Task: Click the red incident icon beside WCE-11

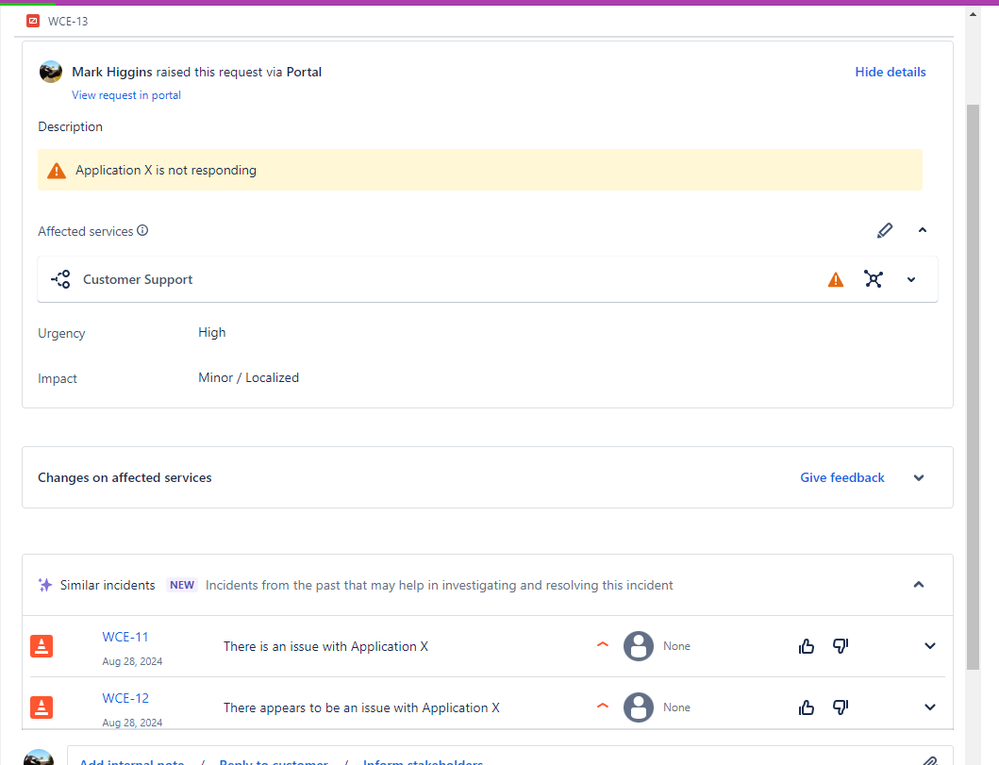Action: (41, 646)
